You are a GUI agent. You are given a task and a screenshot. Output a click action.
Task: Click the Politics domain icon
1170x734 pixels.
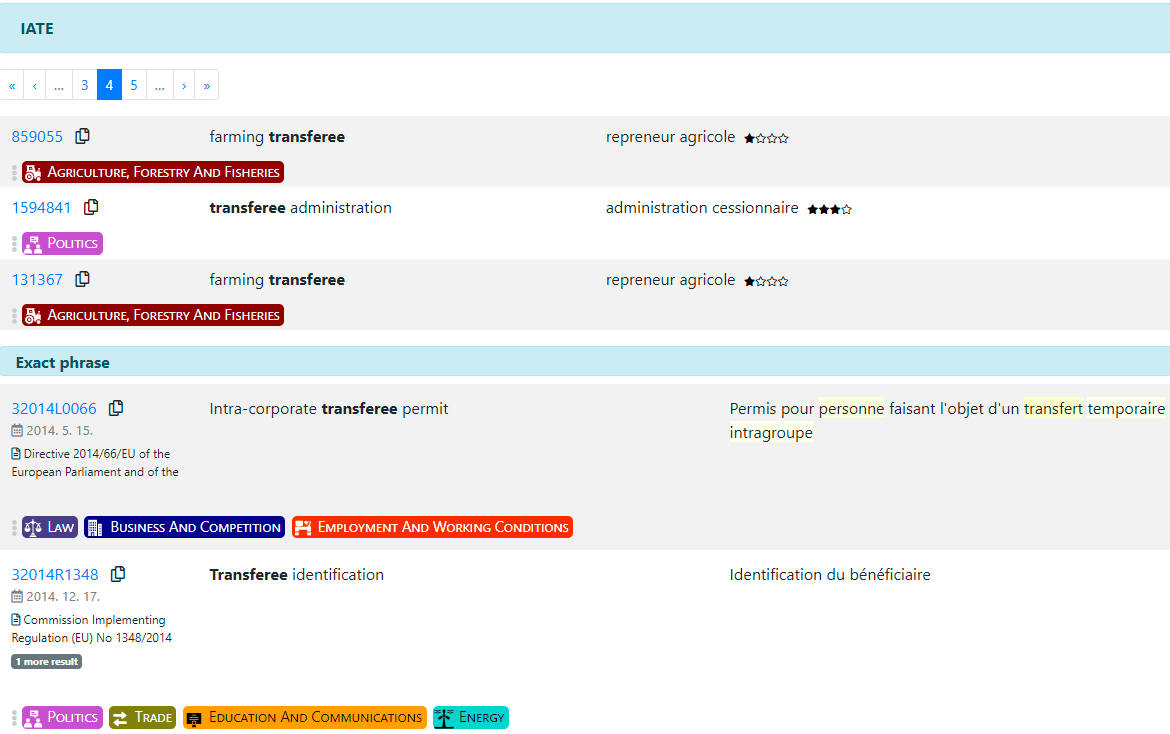(x=33, y=243)
